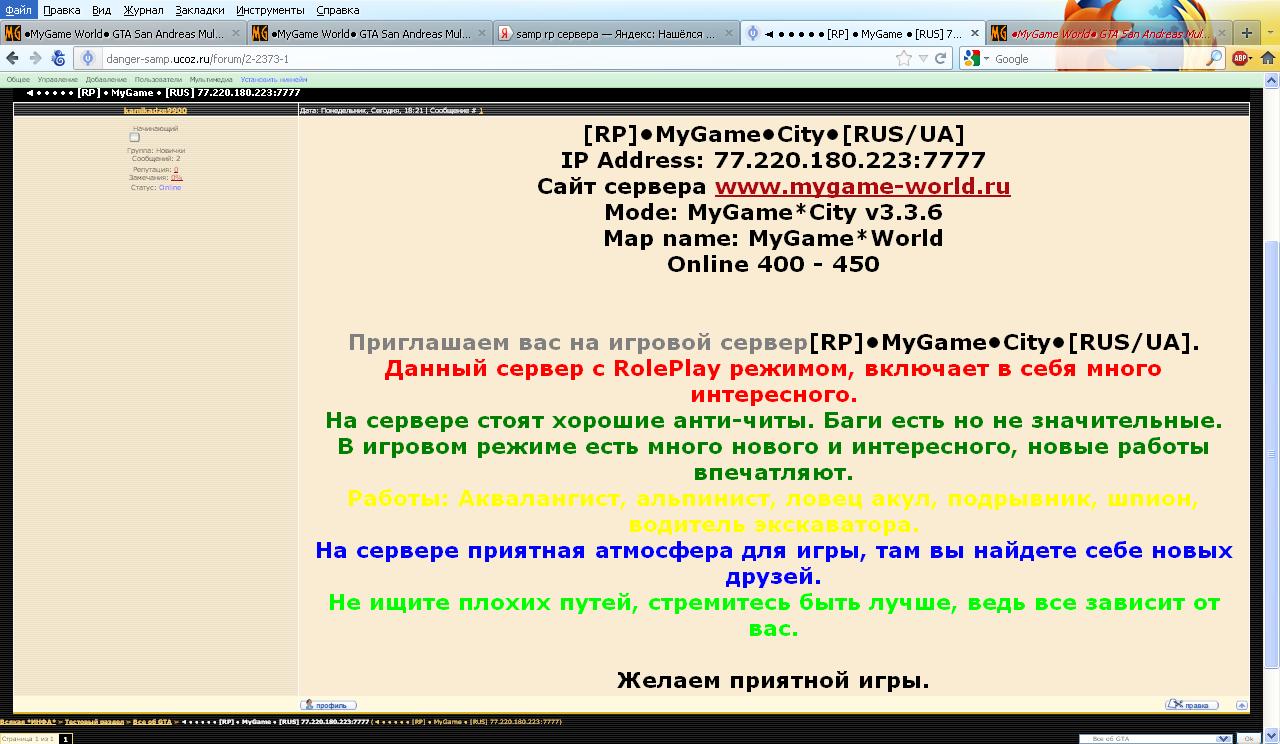1280x744 pixels.
Task: Click the Желаем приятной игры text
Action: pyautogui.click(x=773, y=680)
